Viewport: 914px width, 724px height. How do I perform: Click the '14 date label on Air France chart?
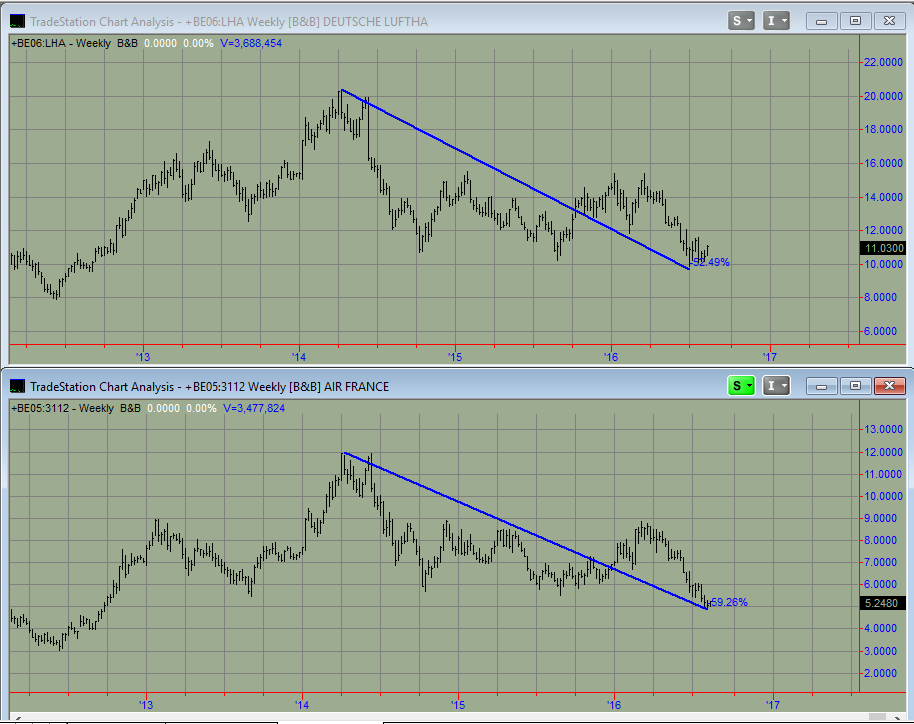click(302, 705)
